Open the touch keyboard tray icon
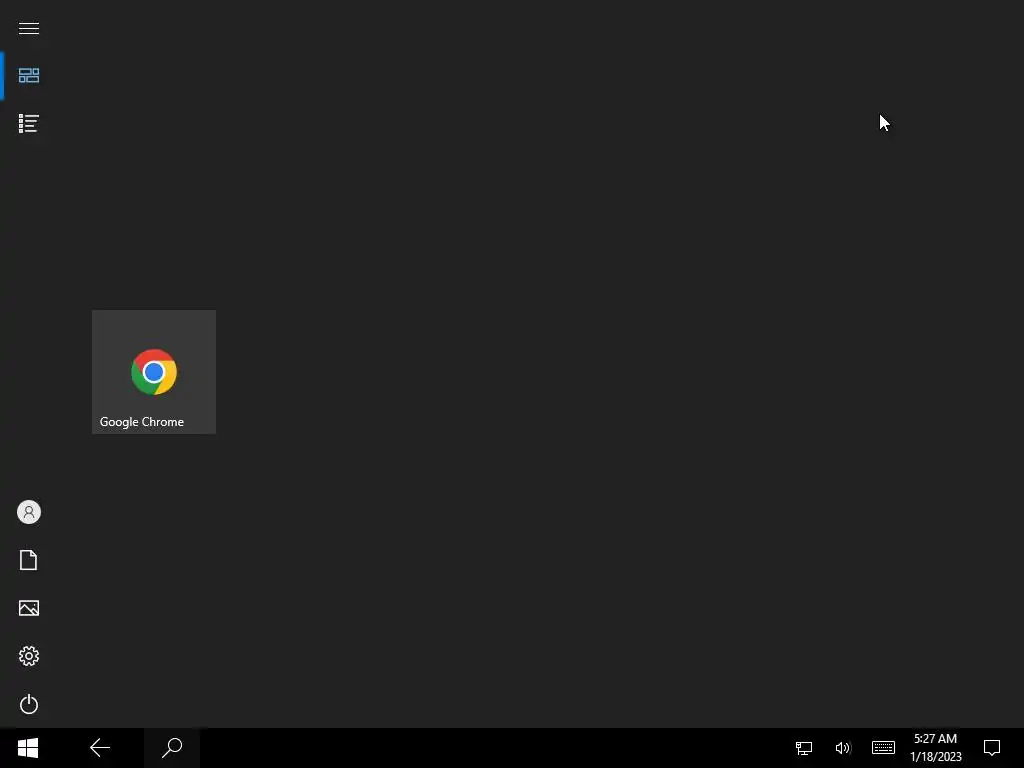Viewport: 1024px width, 768px height. [883, 747]
